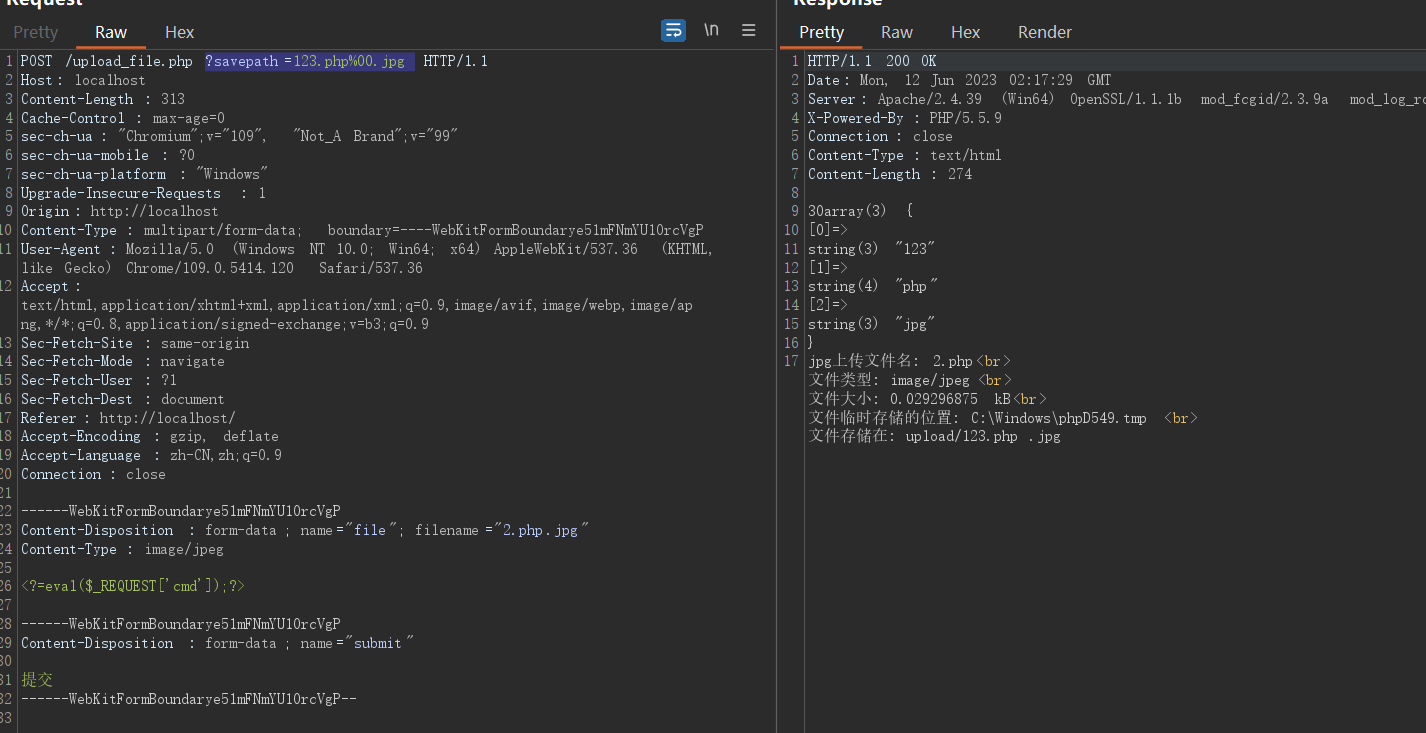Image resolution: width=1426 pixels, height=733 pixels.
Task: Click the string(3) "jpg" line
Action: pyautogui.click(x=872, y=324)
